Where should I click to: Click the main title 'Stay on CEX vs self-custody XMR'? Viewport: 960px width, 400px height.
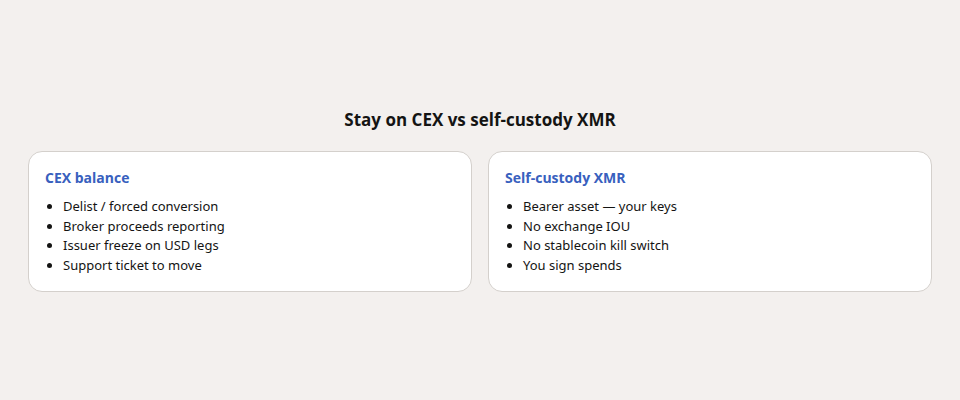point(479,120)
